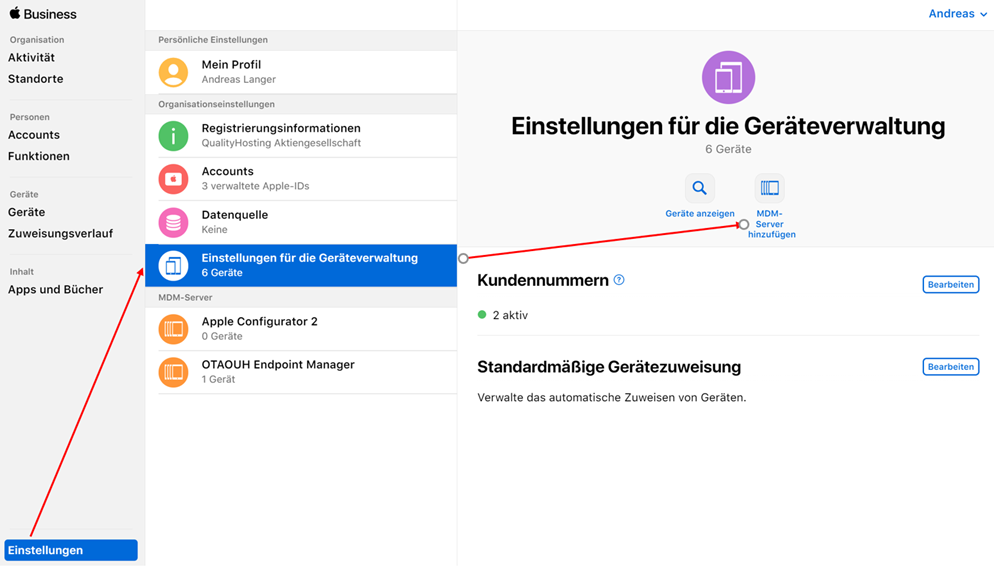Click the Geräteverwaltung devices icon in list
The image size is (994, 567).
(173, 266)
